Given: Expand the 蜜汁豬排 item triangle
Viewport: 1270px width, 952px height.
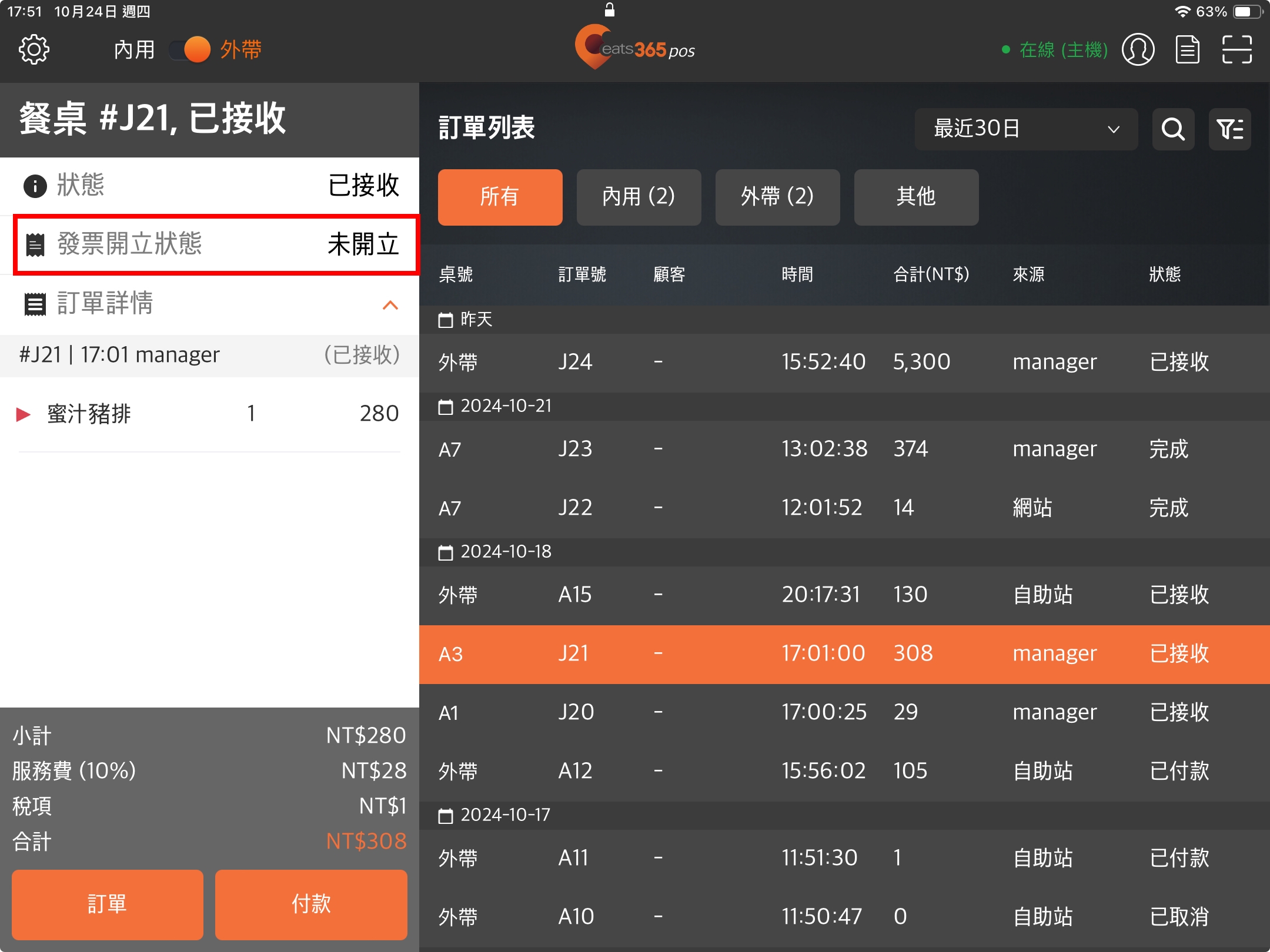Looking at the screenshot, I should pos(23,414).
